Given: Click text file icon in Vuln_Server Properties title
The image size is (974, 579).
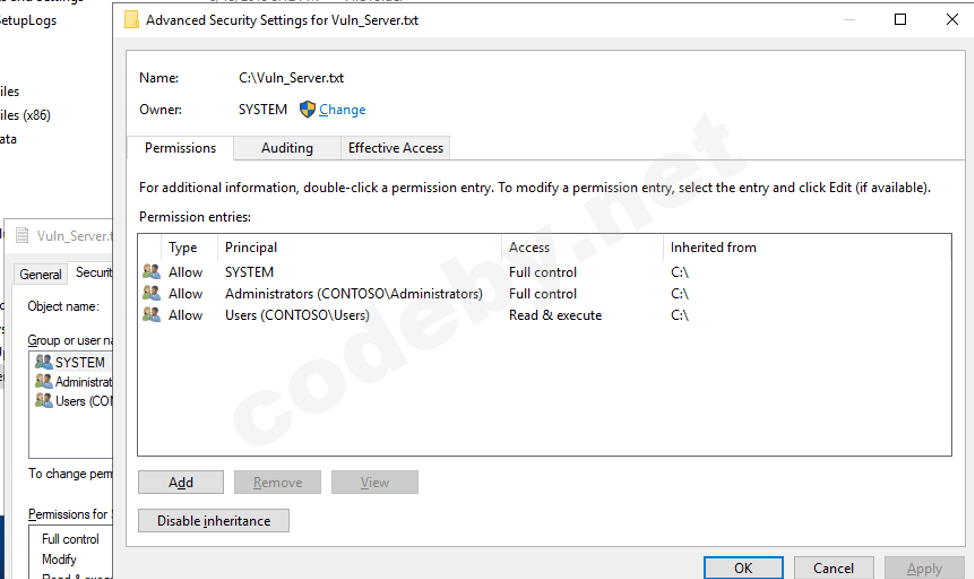Looking at the screenshot, I should 22,236.
